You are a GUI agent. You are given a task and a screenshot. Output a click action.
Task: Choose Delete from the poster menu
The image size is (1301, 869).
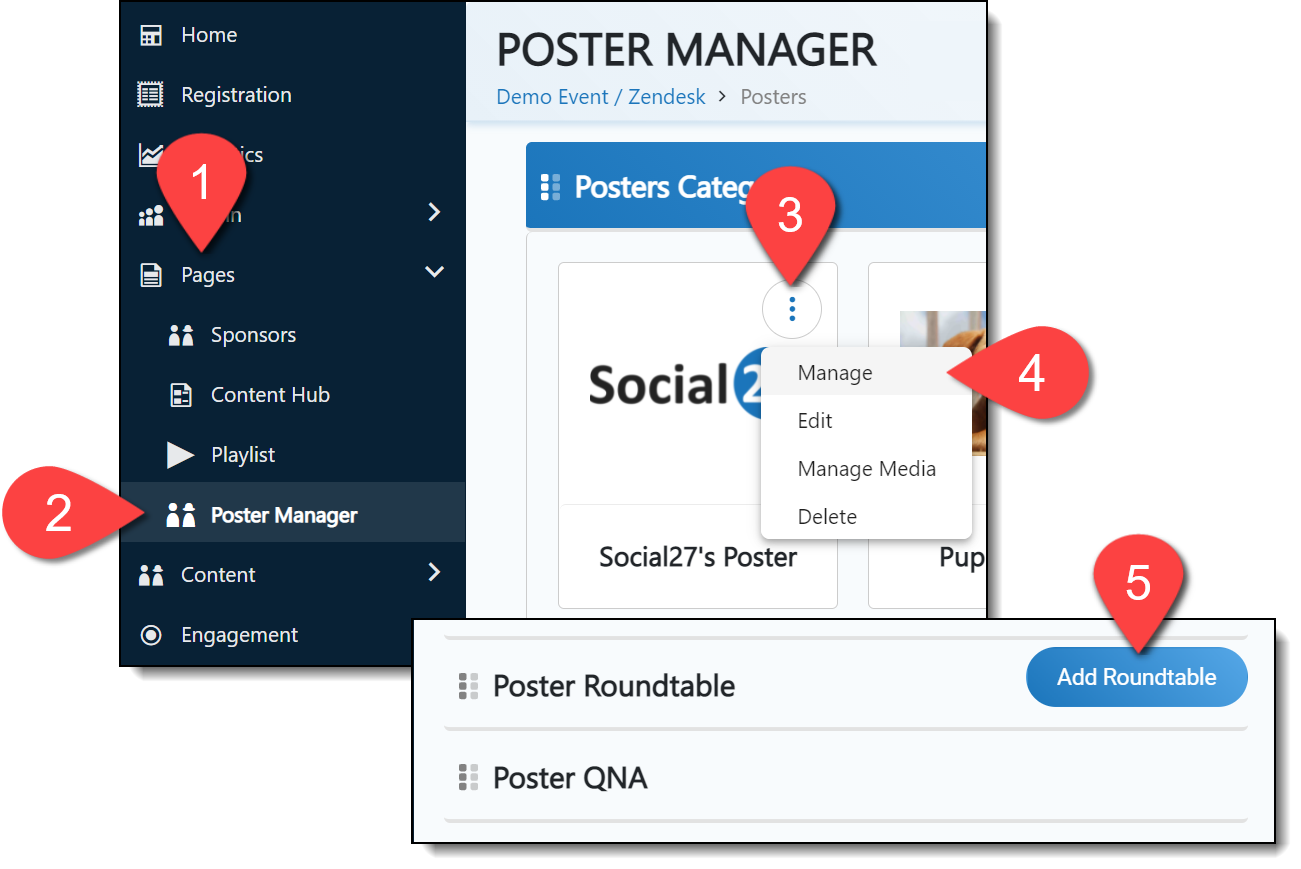tap(827, 517)
